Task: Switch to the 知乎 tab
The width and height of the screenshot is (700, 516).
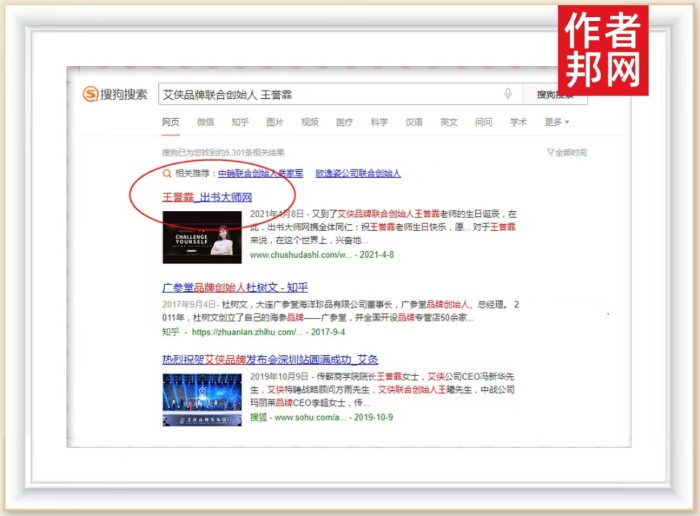Action: [240, 122]
